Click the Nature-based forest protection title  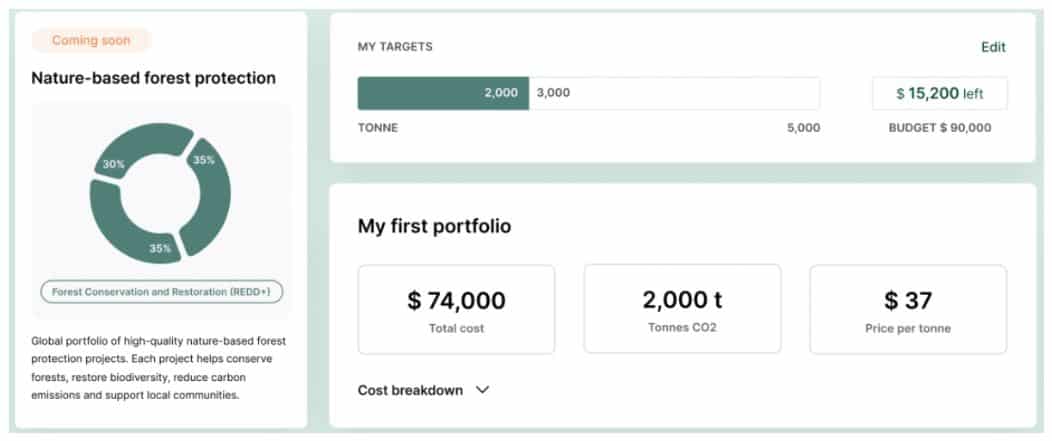click(x=154, y=79)
